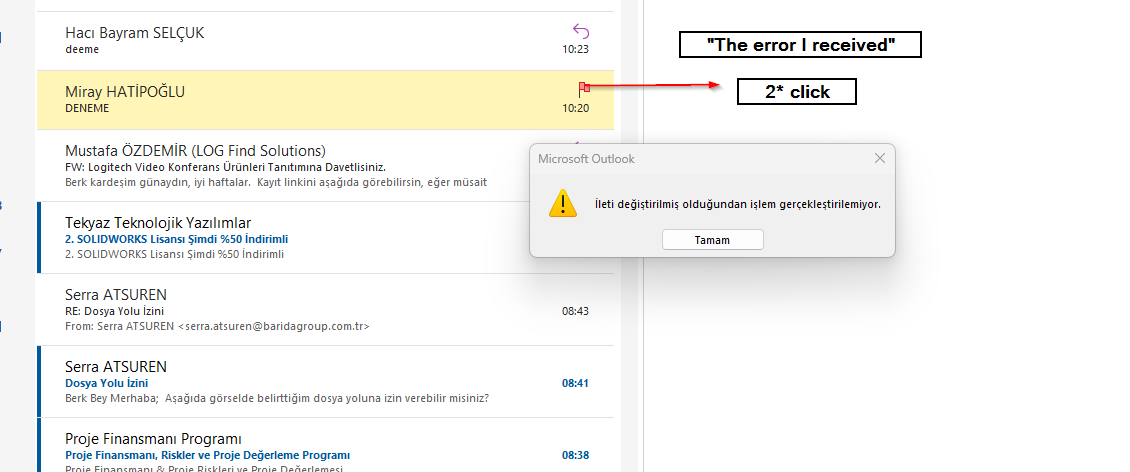
Task: Click the serra.atsuren@baridagroup.com.tr address text
Action: click(x=273, y=326)
